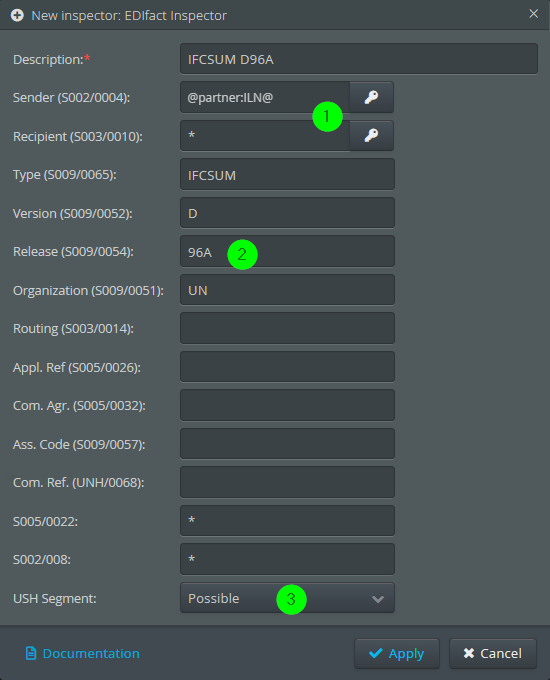This screenshot has width=550, height=680.
Task: Click the Sender field containing @partner:ILN@
Action: 265,97
